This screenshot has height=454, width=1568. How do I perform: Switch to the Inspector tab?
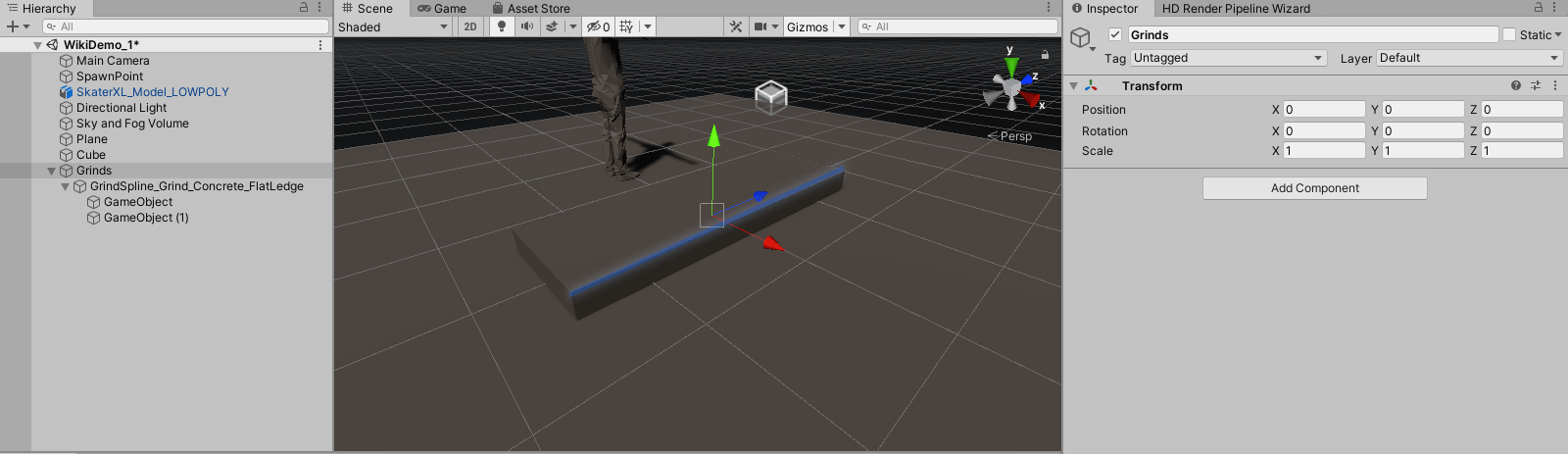(x=1105, y=8)
